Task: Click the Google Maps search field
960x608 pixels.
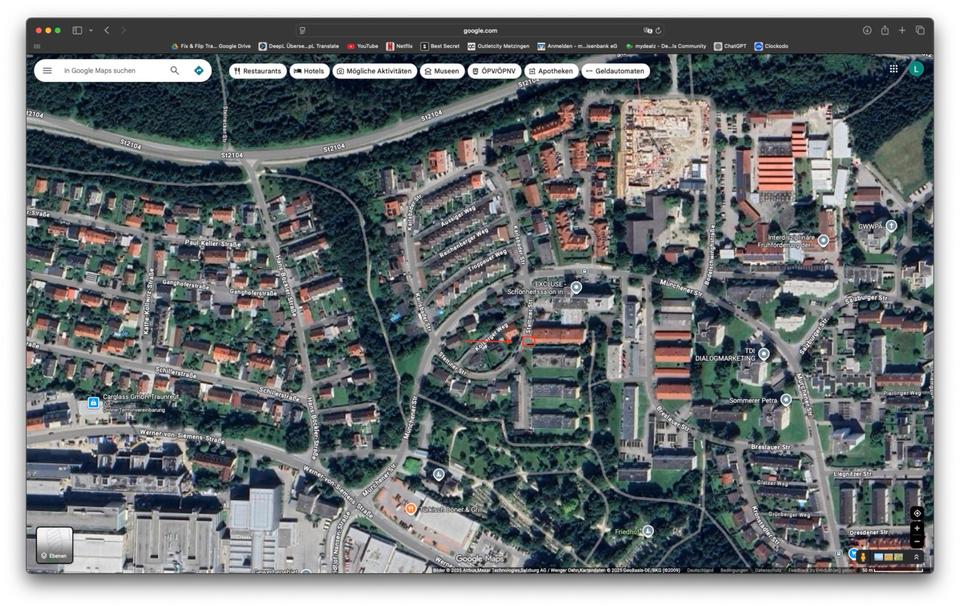Action: (110, 71)
